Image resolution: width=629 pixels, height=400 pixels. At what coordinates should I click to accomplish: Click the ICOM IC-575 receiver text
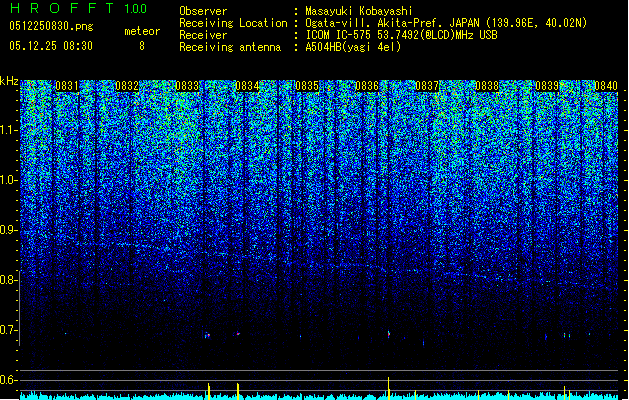[401, 35]
